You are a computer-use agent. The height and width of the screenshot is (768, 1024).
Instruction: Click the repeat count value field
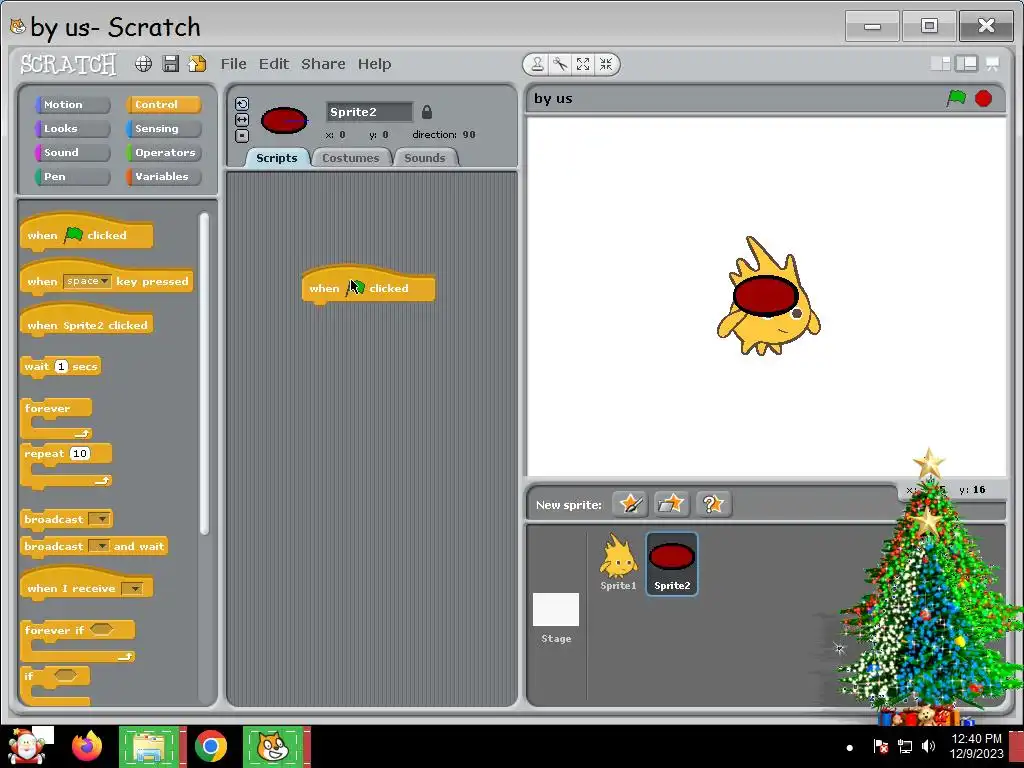coord(80,453)
